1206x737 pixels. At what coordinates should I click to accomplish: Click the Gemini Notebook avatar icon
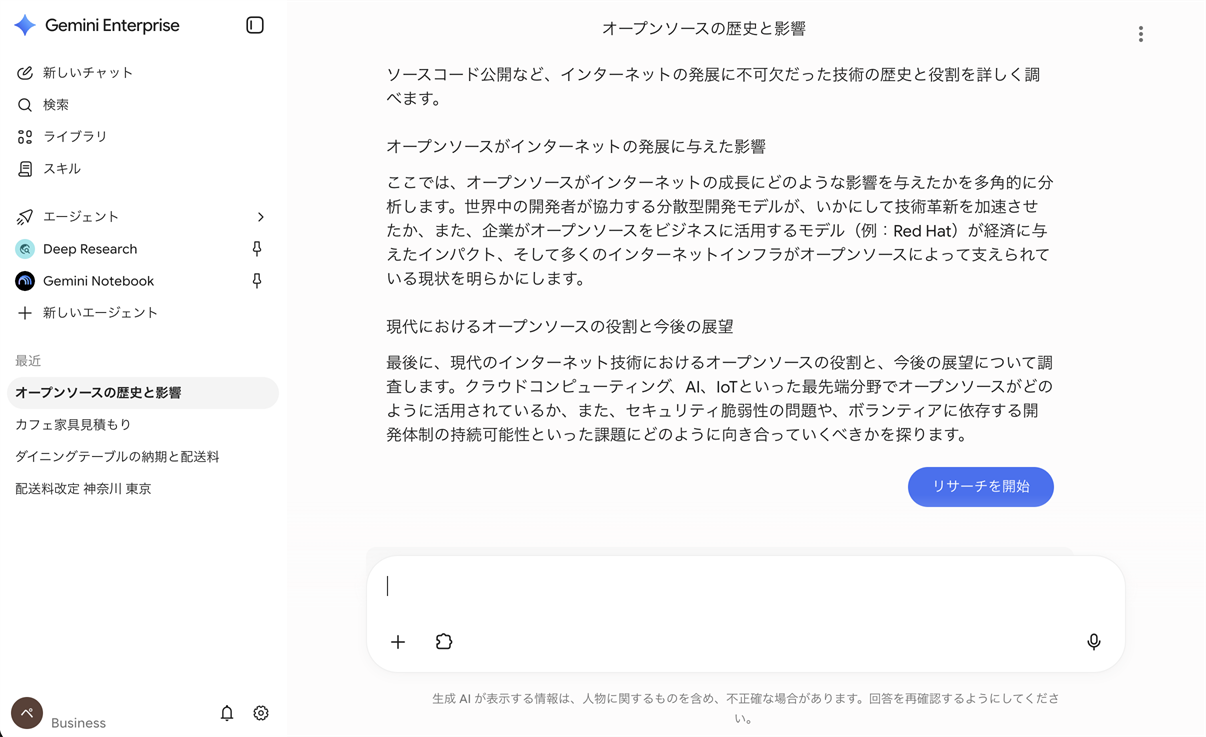[25, 281]
